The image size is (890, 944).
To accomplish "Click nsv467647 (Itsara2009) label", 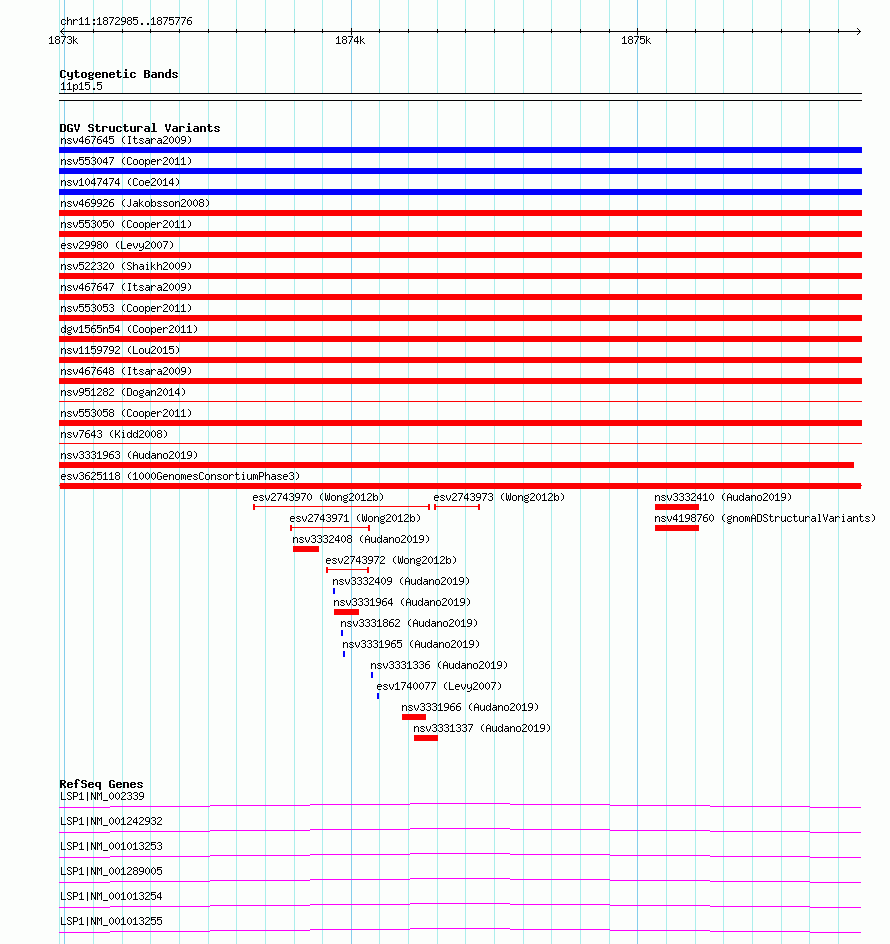I will pyautogui.click(x=126, y=287).
